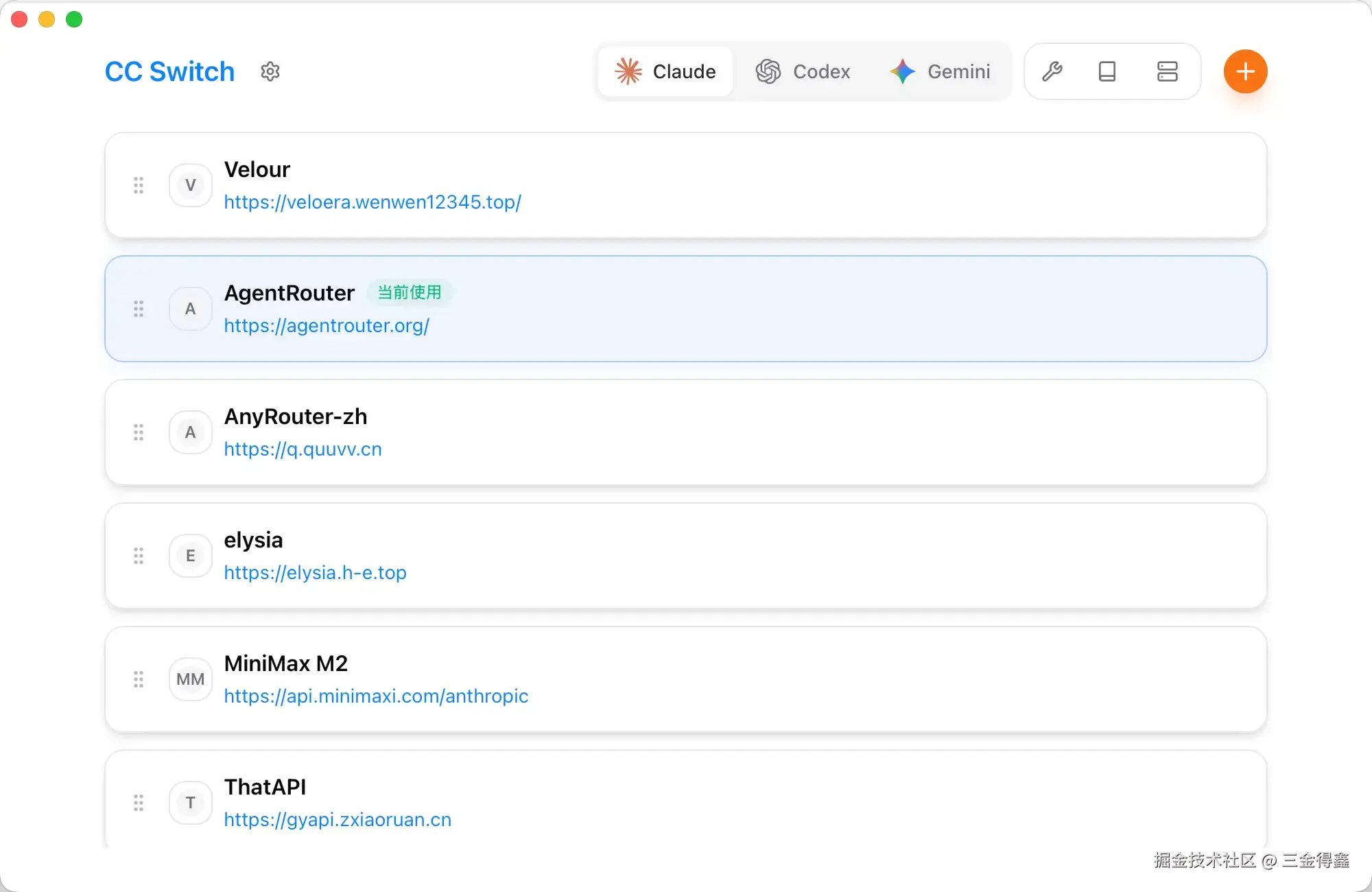This screenshot has width=1372, height=892.
Task: Click the MM avatar icon
Action: (191, 679)
